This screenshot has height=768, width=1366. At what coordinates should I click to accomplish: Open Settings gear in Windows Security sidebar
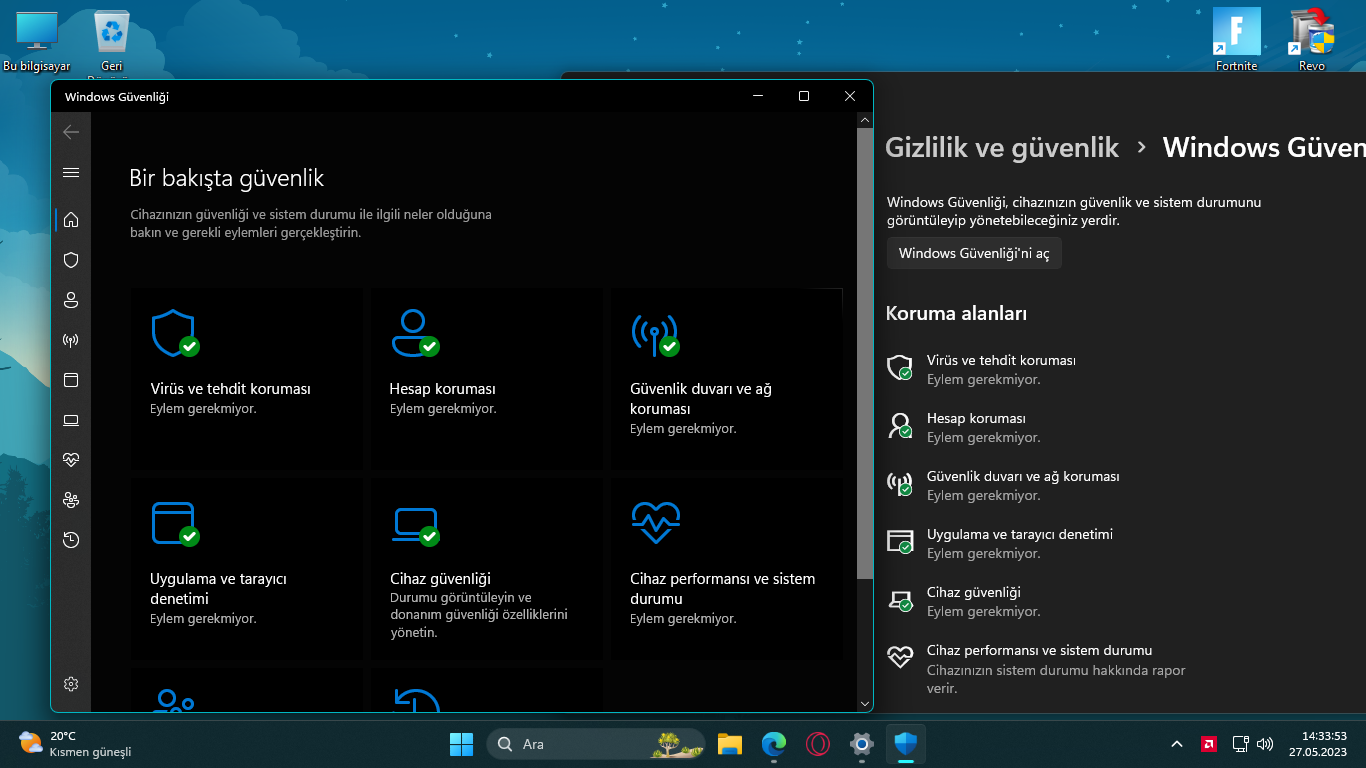point(71,684)
